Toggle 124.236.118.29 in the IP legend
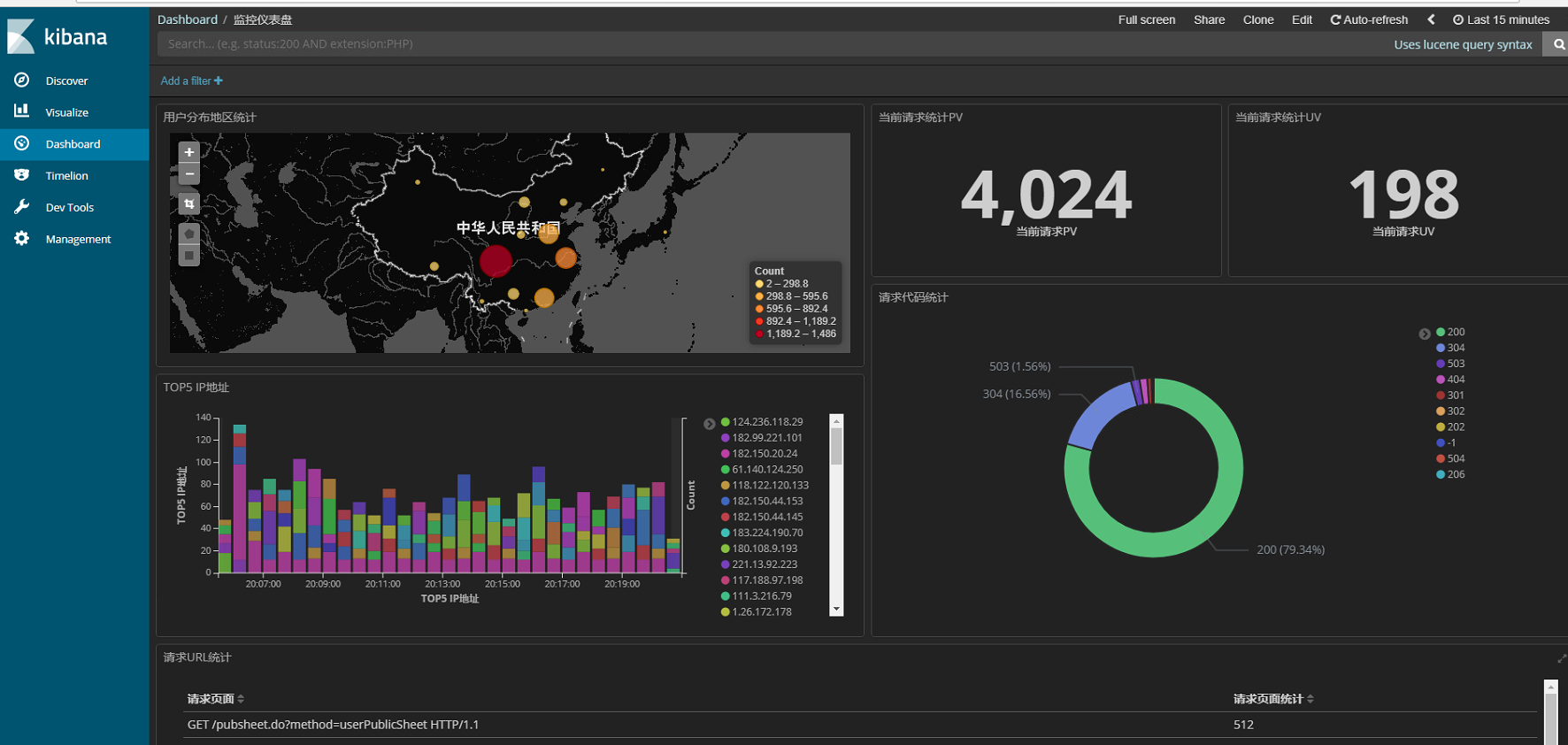The image size is (1568, 745). pyautogui.click(x=762, y=422)
